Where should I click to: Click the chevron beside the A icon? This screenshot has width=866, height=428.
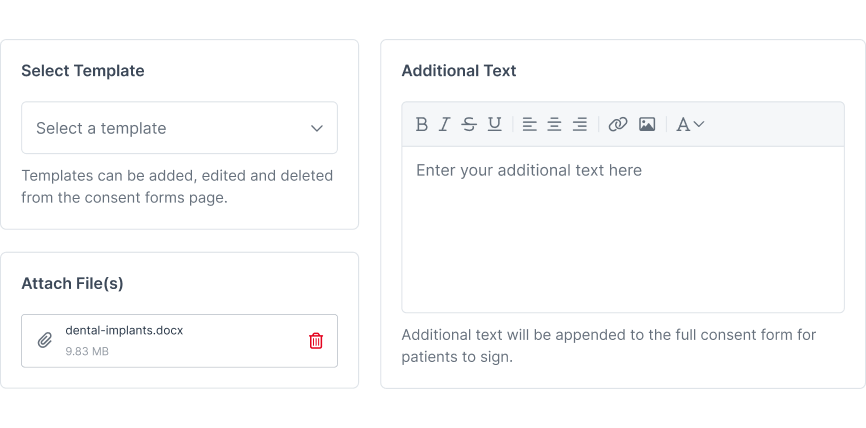(699, 124)
